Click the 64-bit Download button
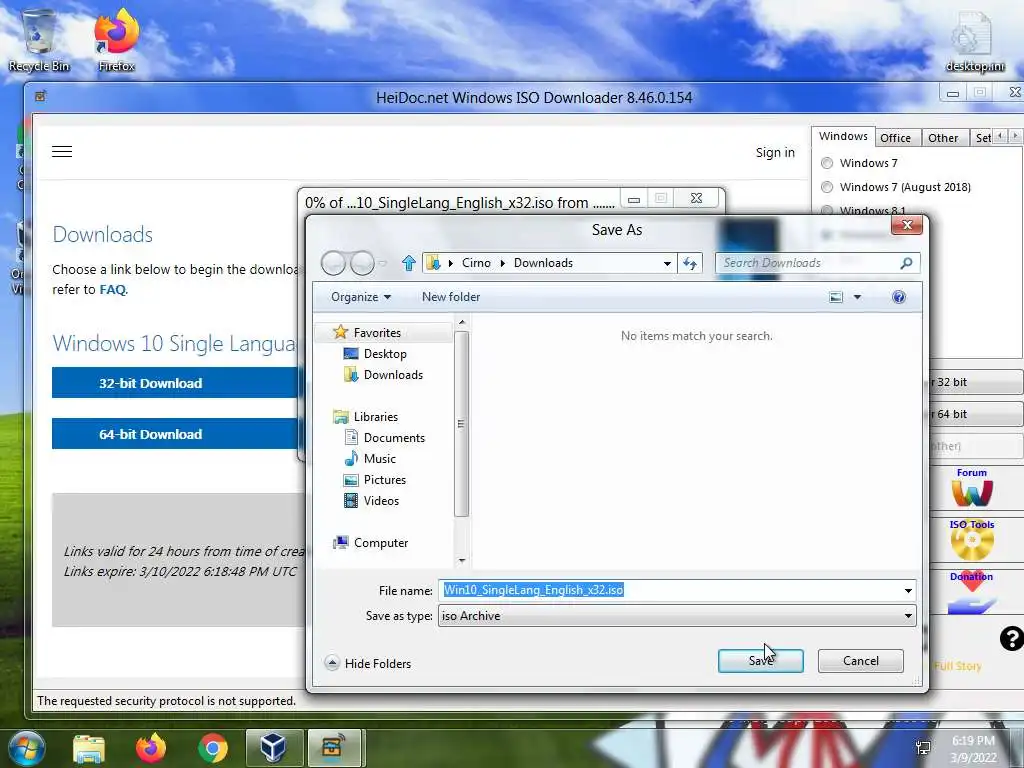1024x768 pixels. [x=174, y=434]
